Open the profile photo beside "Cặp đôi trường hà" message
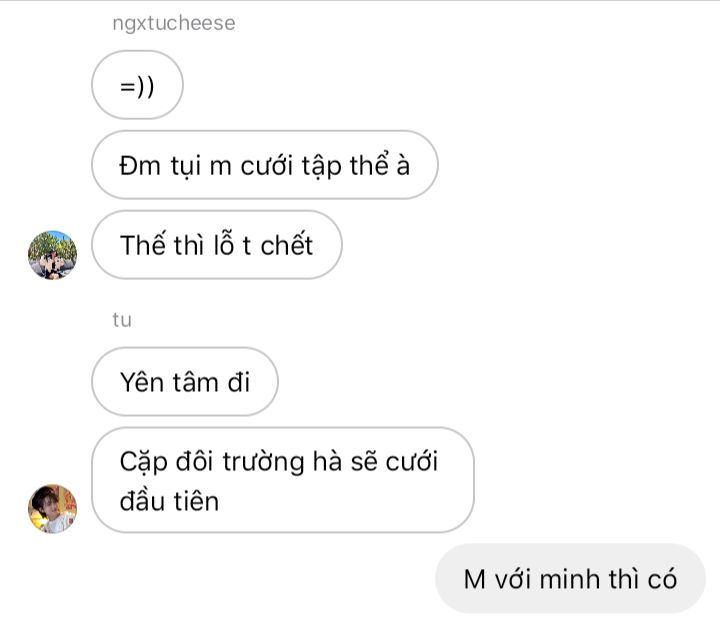 point(52,508)
